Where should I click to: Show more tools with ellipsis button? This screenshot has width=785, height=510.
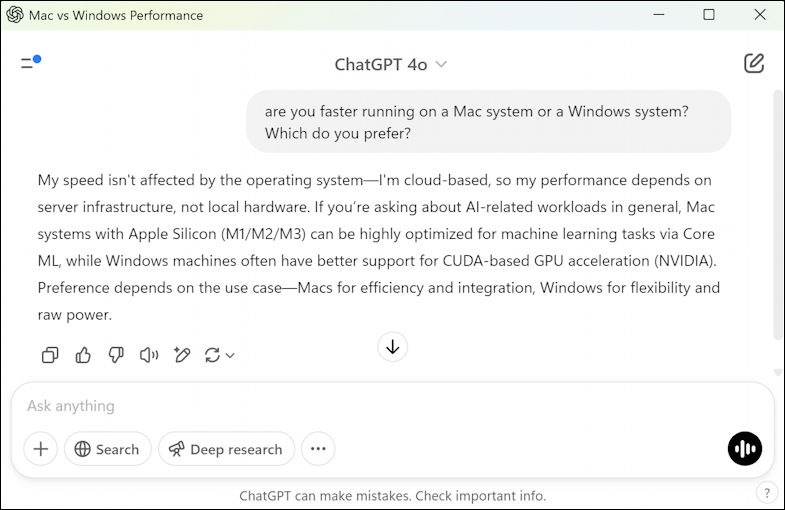(x=318, y=449)
